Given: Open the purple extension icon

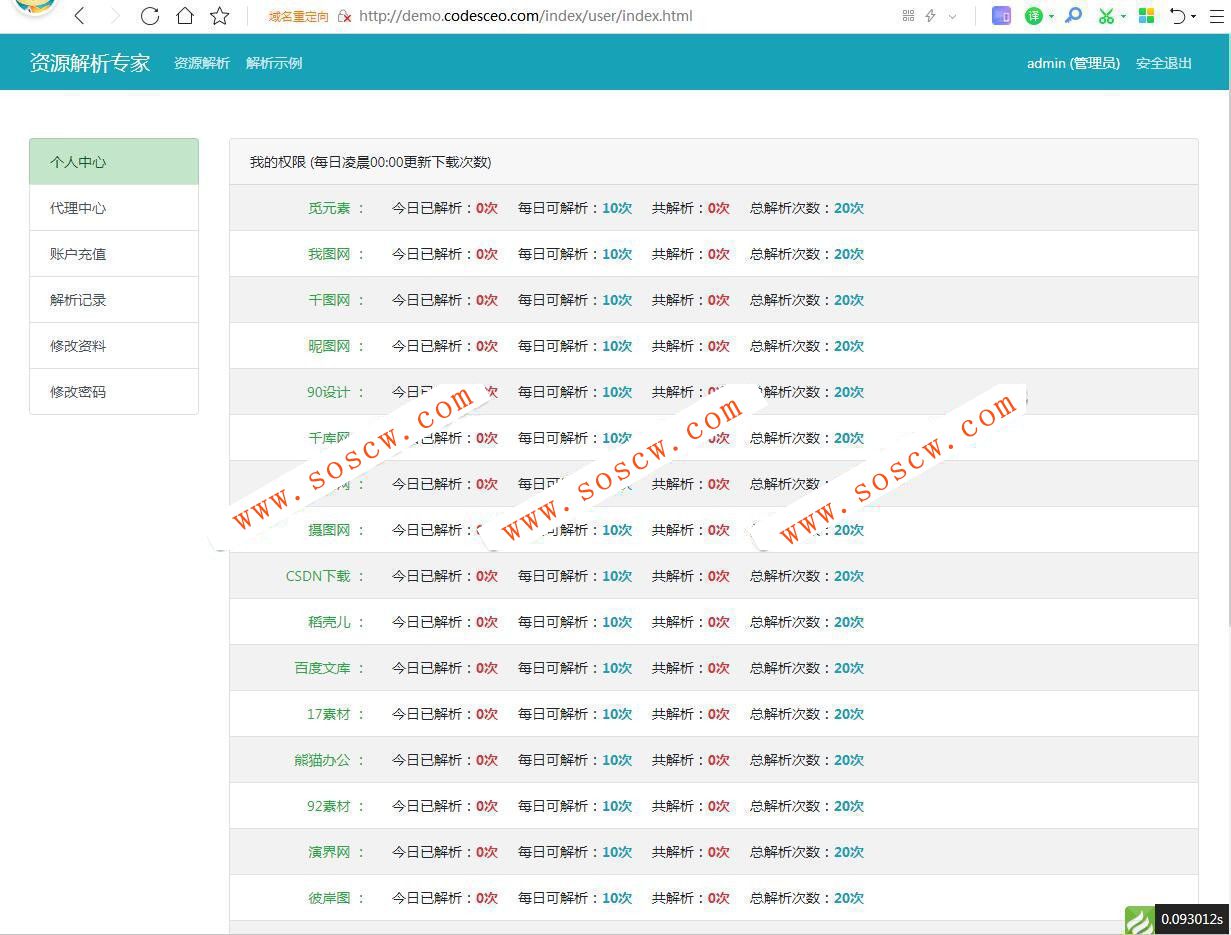Looking at the screenshot, I should [1001, 16].
